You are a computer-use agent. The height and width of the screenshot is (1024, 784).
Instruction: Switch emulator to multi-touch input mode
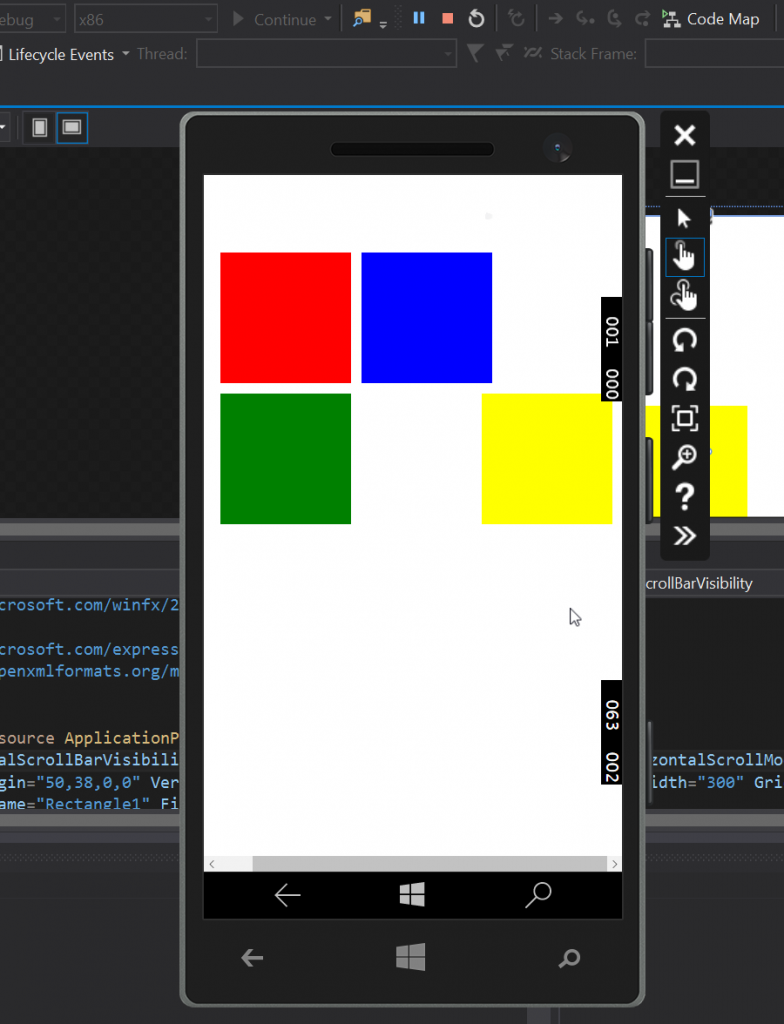pos(684,295)
